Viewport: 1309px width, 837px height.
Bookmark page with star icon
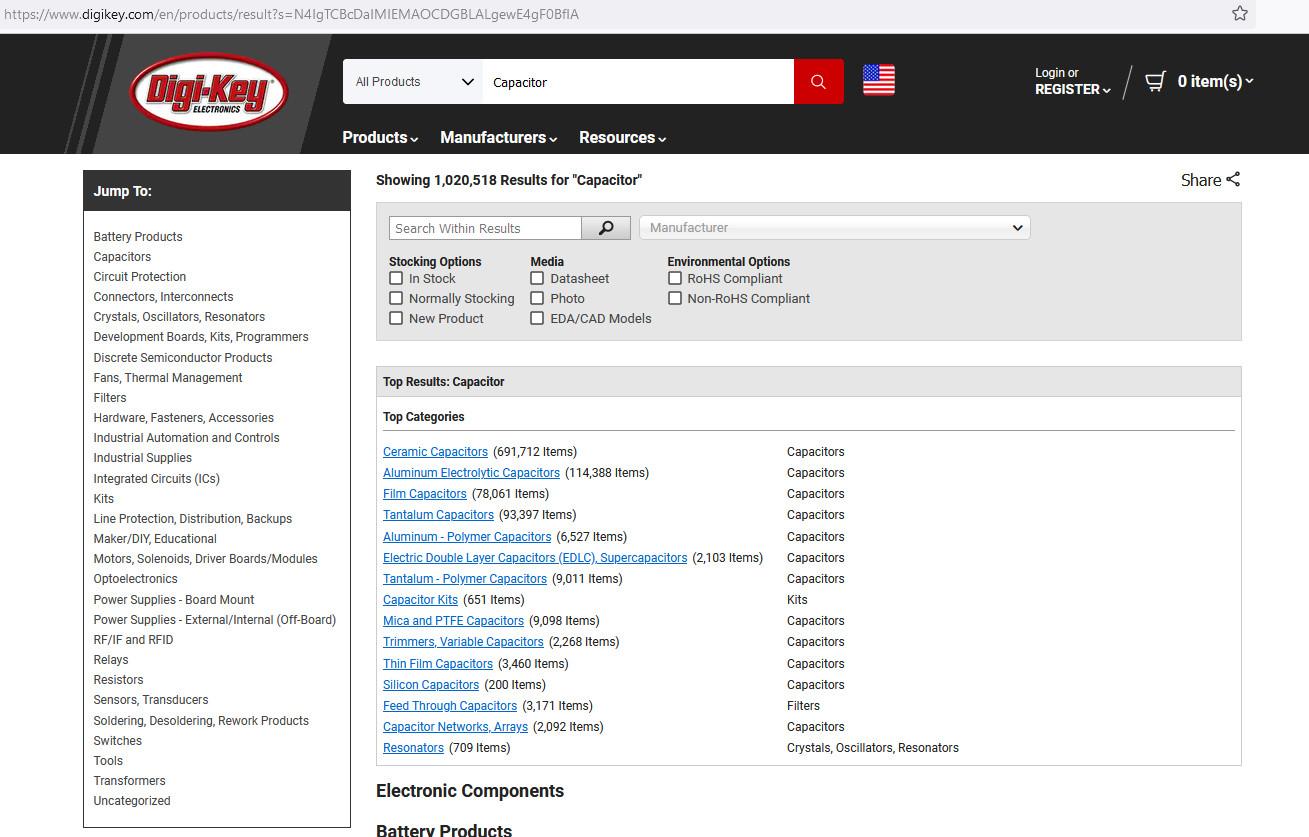[x=1240, y=13]
